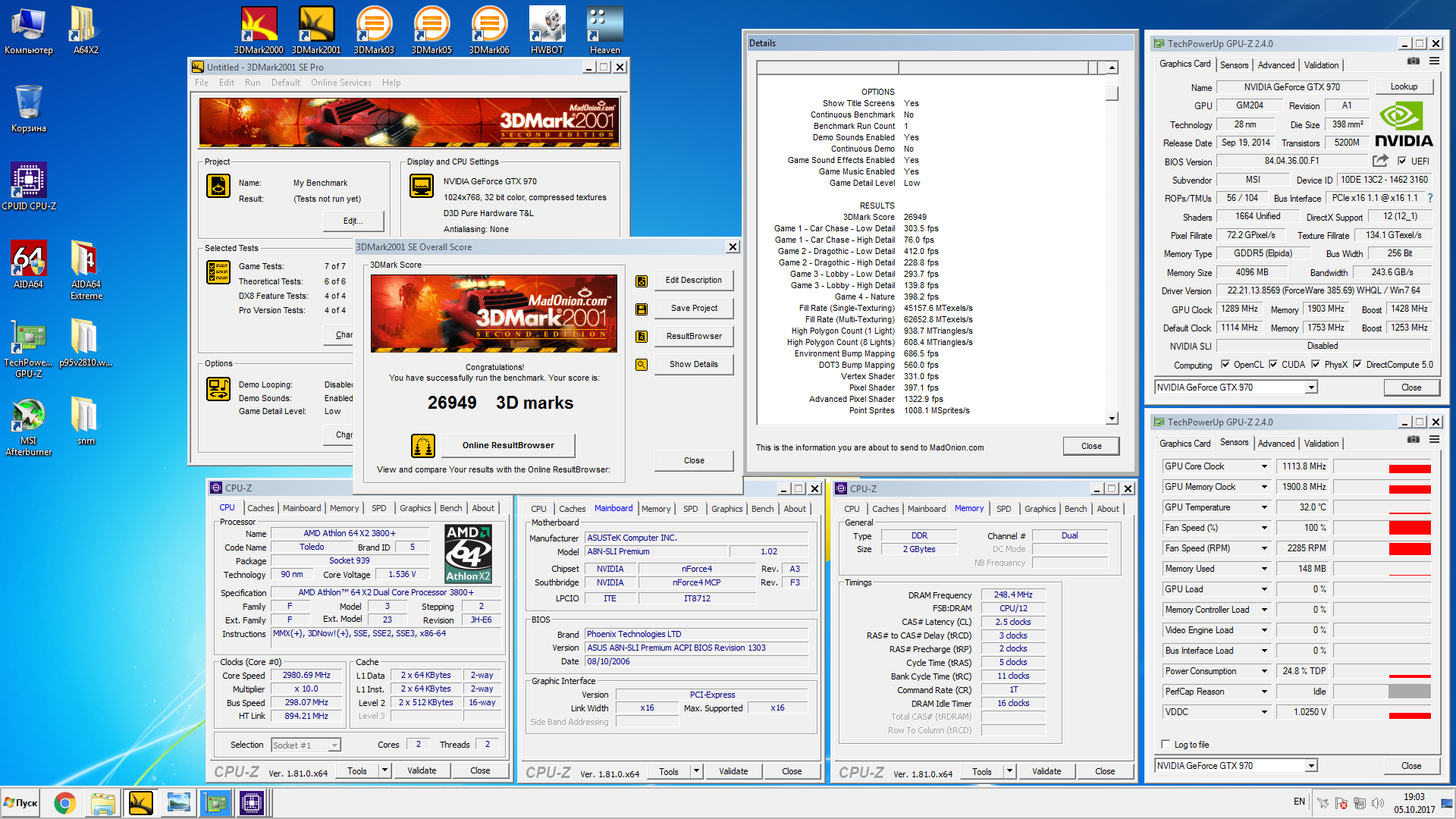The image size is (1456, 819).
Task: Open the 3DMark2001 desktop shortcut
Action: coord(316,30)
